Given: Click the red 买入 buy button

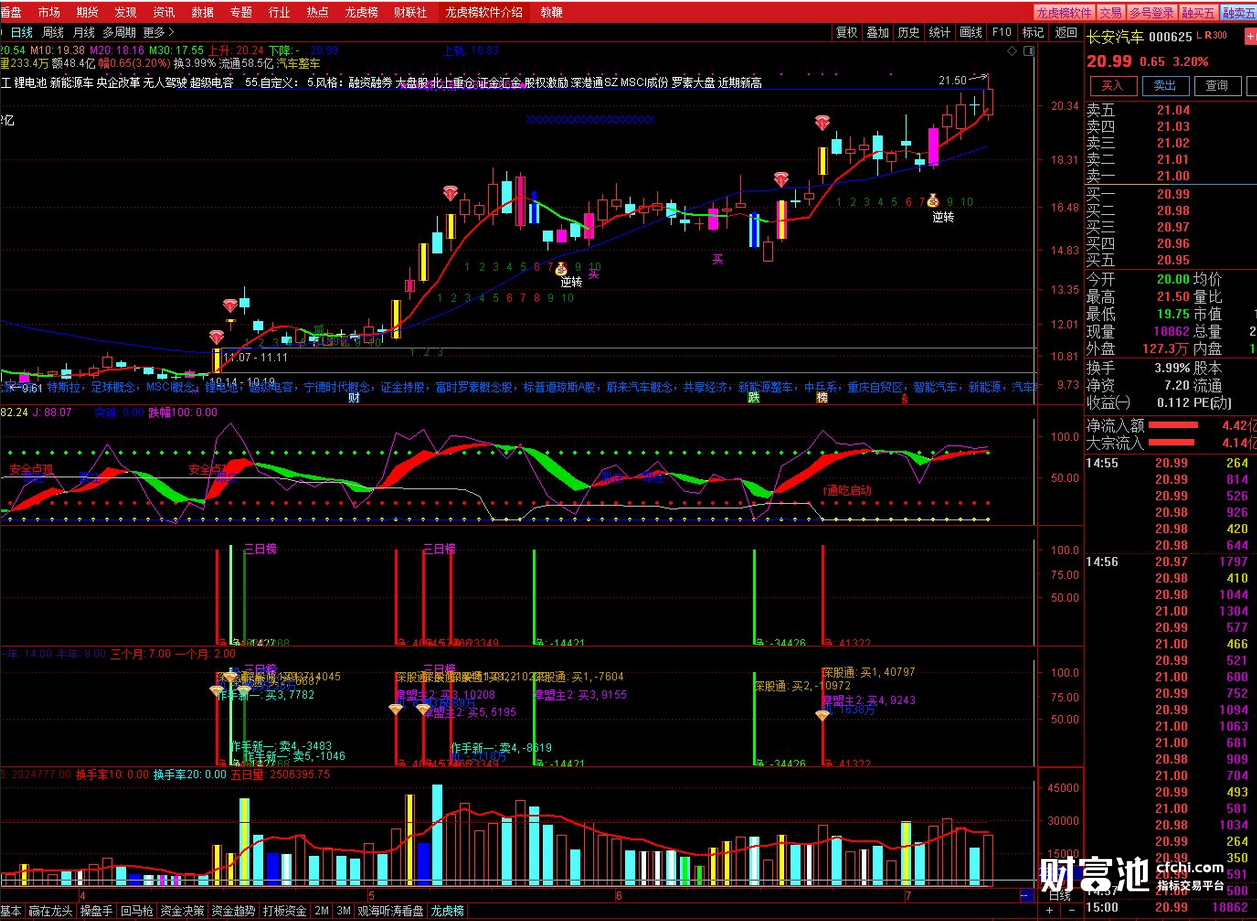Looking at the screenshot, I should point(1112,86).
